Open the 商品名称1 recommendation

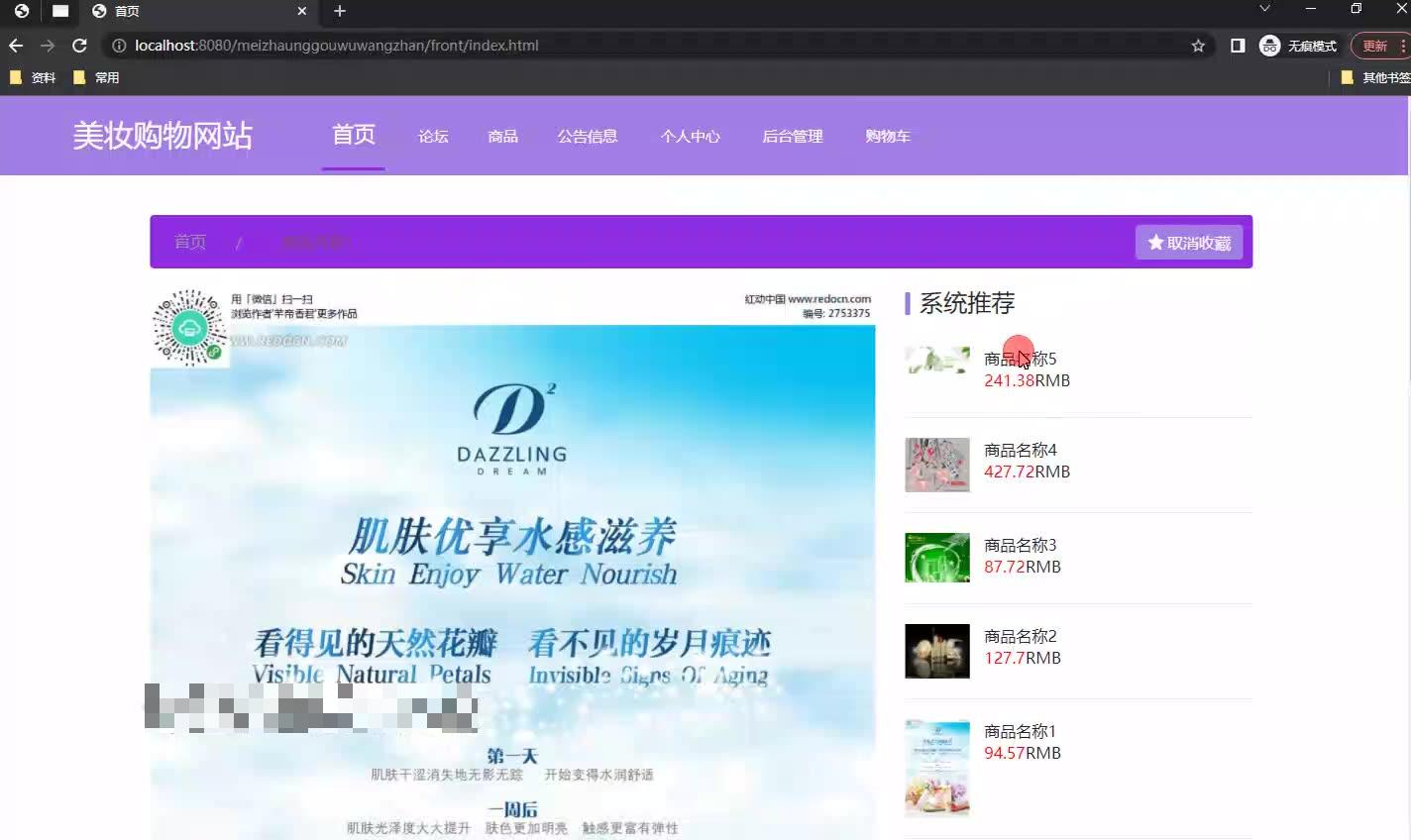coord(1021,731)
